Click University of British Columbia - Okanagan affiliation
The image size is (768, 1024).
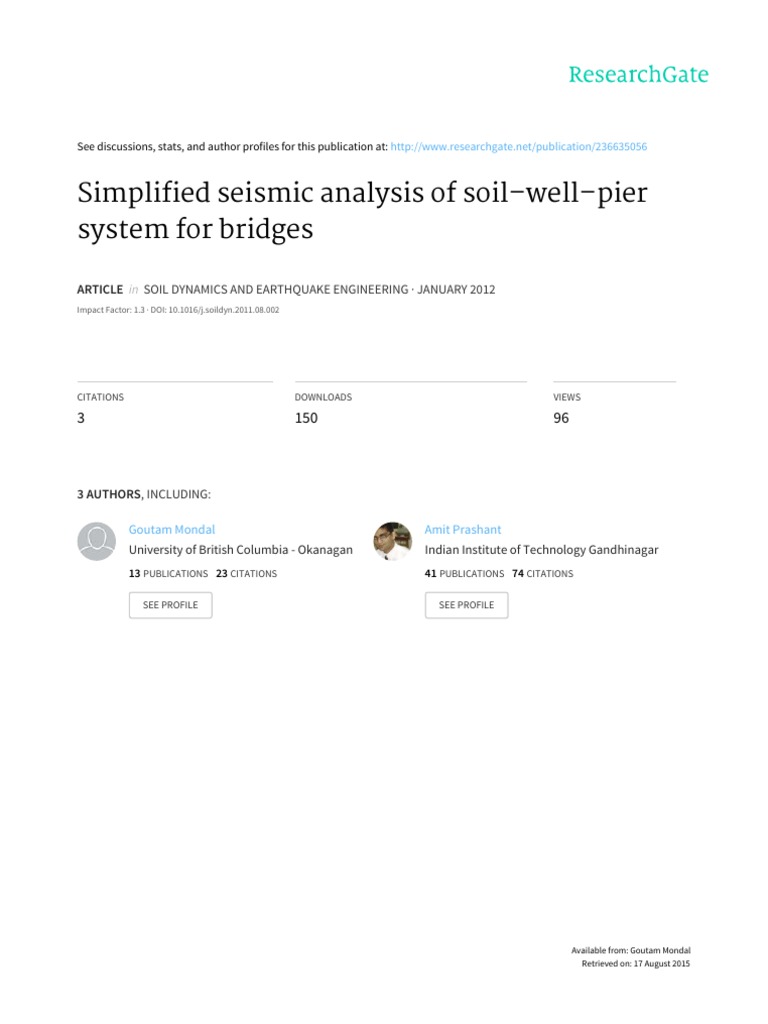[x=240, y=550]
